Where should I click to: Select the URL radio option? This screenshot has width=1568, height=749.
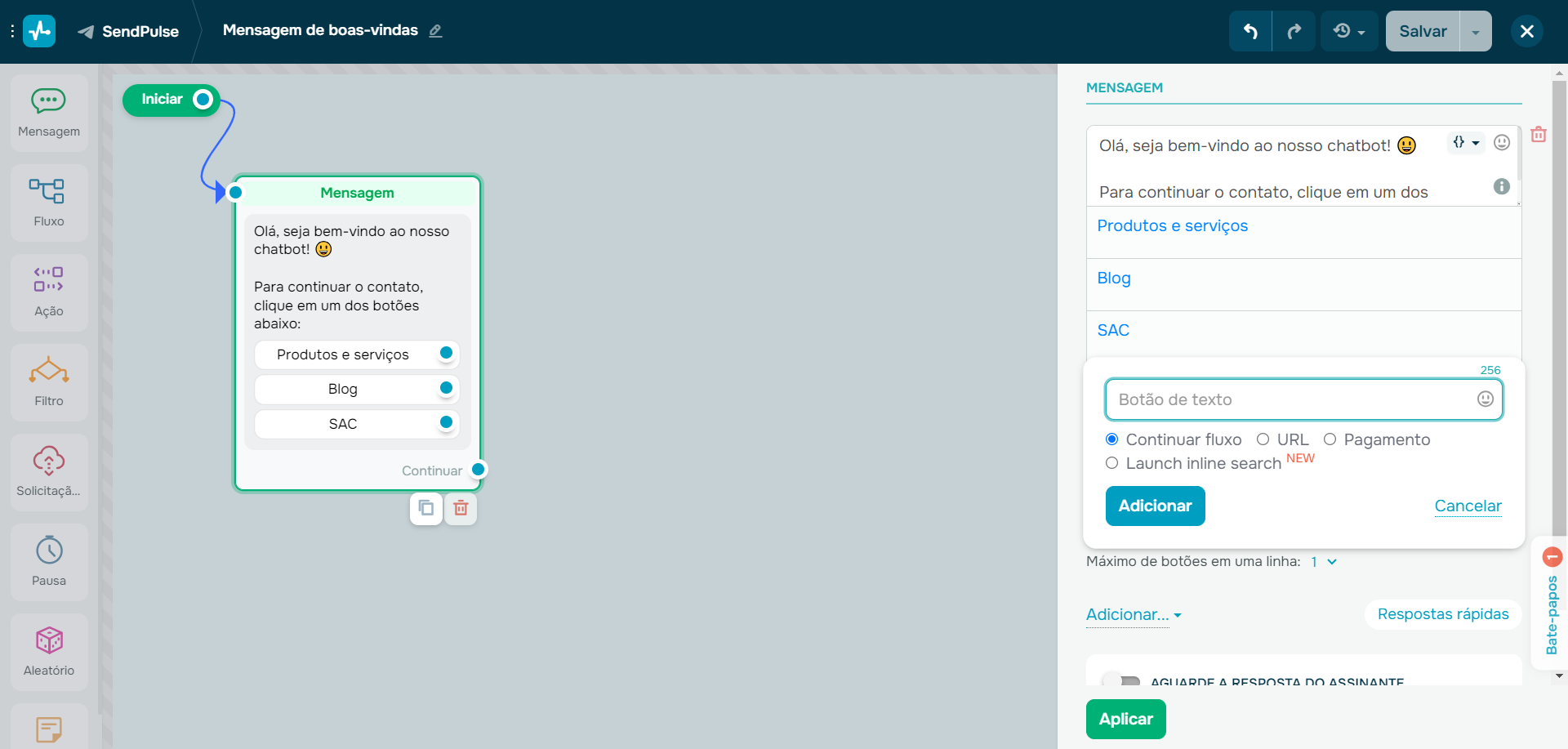[1263, 439]
